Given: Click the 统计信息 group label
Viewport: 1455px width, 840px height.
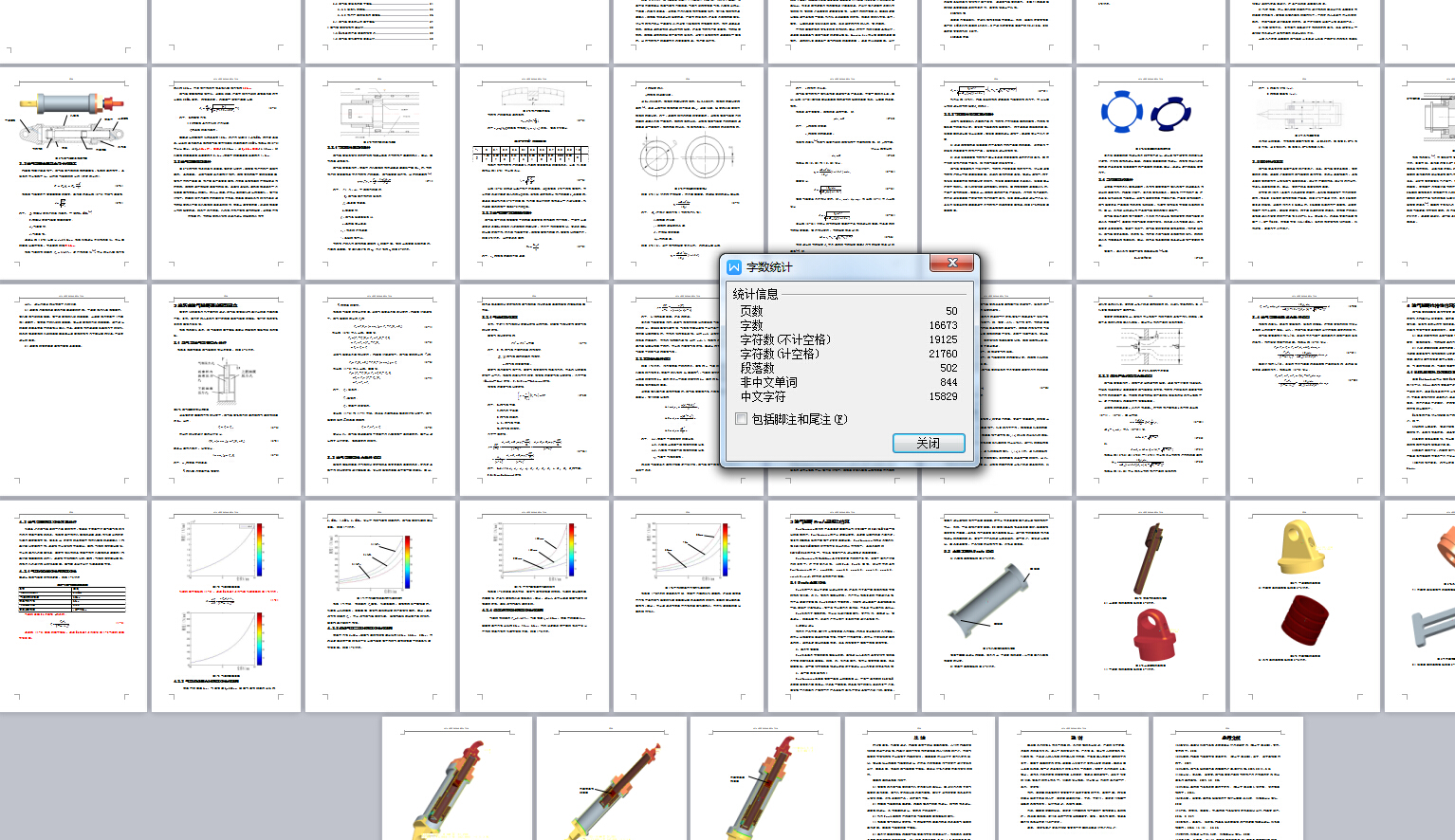Looking at the screenshot, I should (x=755, y=294).
